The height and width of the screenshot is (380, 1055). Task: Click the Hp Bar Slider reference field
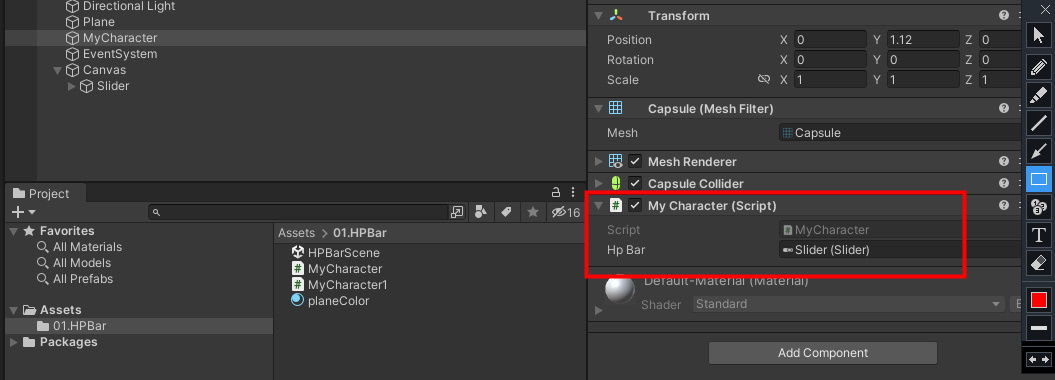pyautogui.click(x=901, y=250)
